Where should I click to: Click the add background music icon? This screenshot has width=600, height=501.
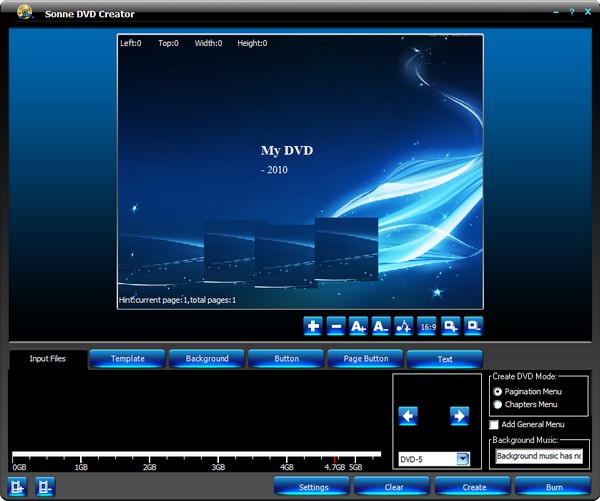click(x=404, y=326)
